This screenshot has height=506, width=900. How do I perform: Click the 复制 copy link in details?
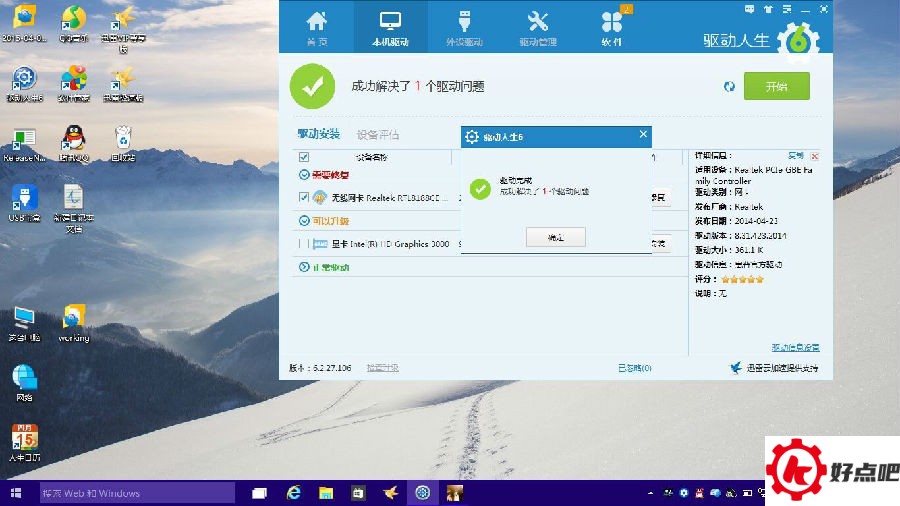(x=796, y=155)
